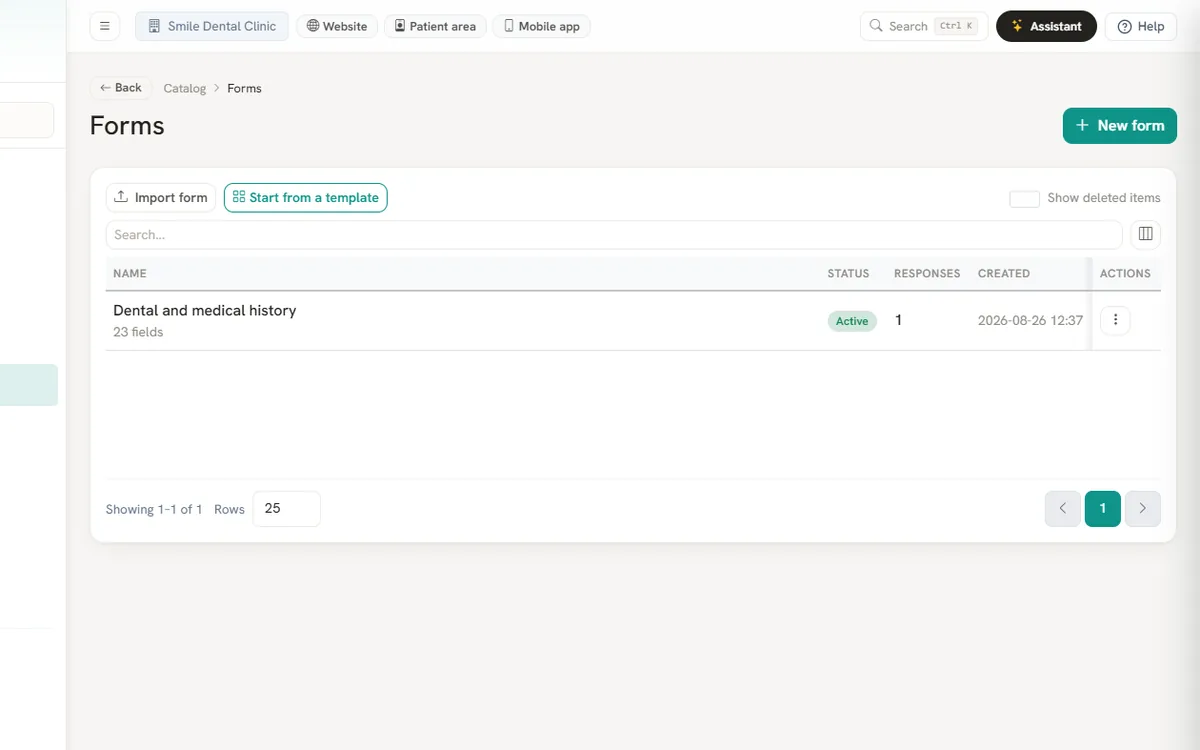Open the column chooser icon
This screenshot has height=750, width=1200.
tap(1146, 234)
